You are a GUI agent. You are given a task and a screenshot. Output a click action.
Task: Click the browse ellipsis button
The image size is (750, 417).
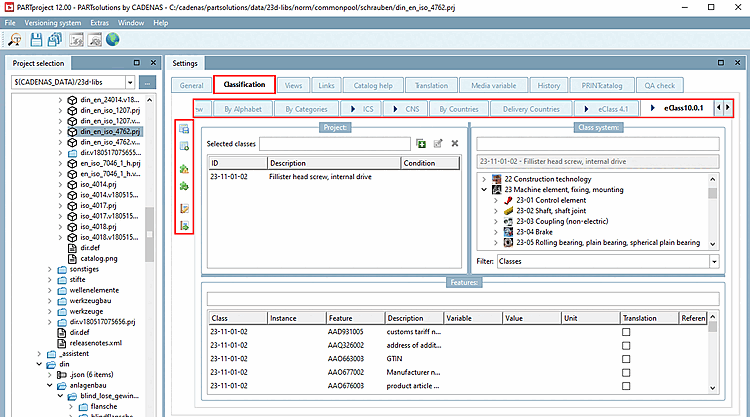coord(147,82)
